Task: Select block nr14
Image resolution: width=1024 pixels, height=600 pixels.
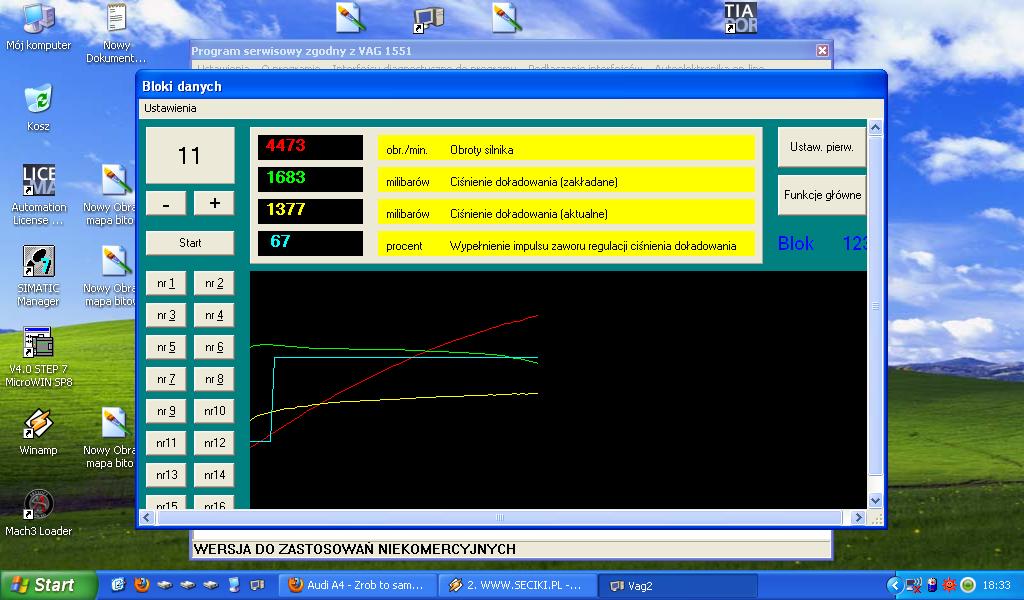Action: 214,475
